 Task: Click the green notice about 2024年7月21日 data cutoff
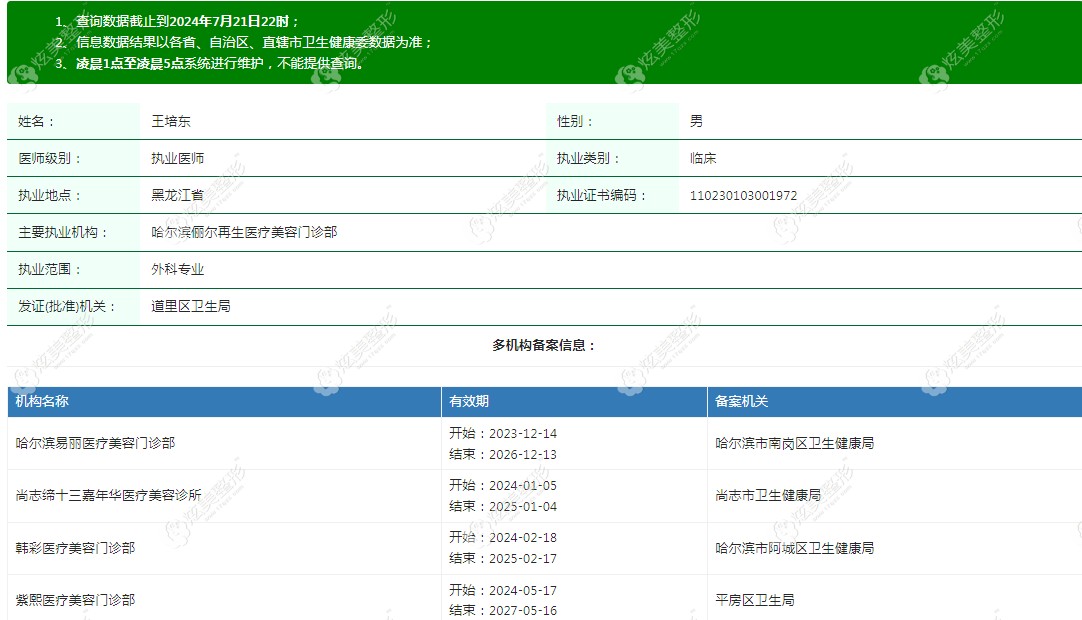(x=177, y=21)
